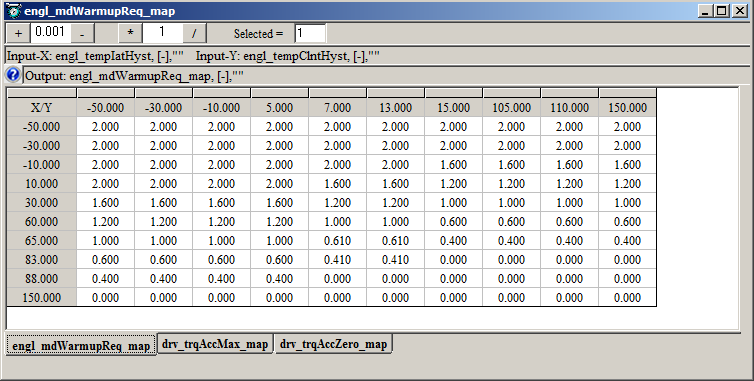
Task: Select row header 60.000
Action: point(41,221)
